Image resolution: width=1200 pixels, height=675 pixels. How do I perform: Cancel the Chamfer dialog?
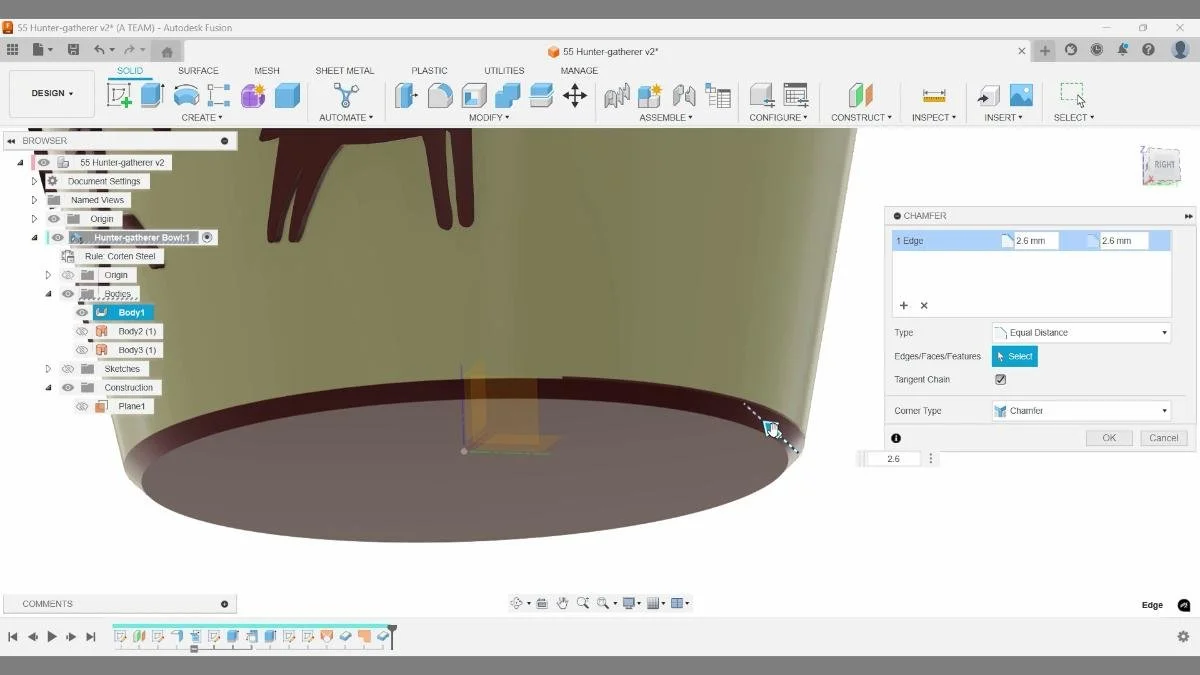click(1162, 437)
